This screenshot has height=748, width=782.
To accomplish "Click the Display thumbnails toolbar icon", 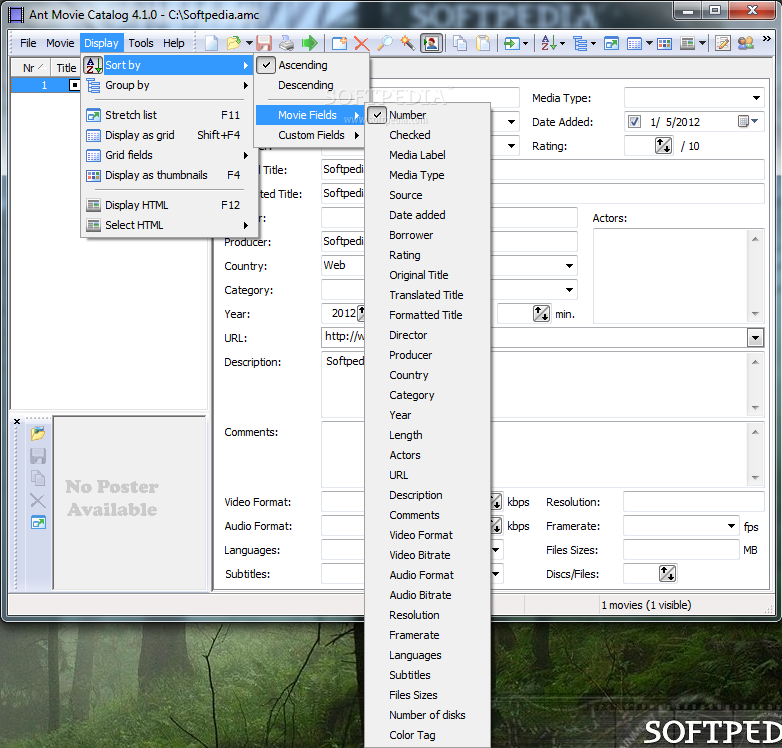I will pyautogui.click(x=664, y=43).
